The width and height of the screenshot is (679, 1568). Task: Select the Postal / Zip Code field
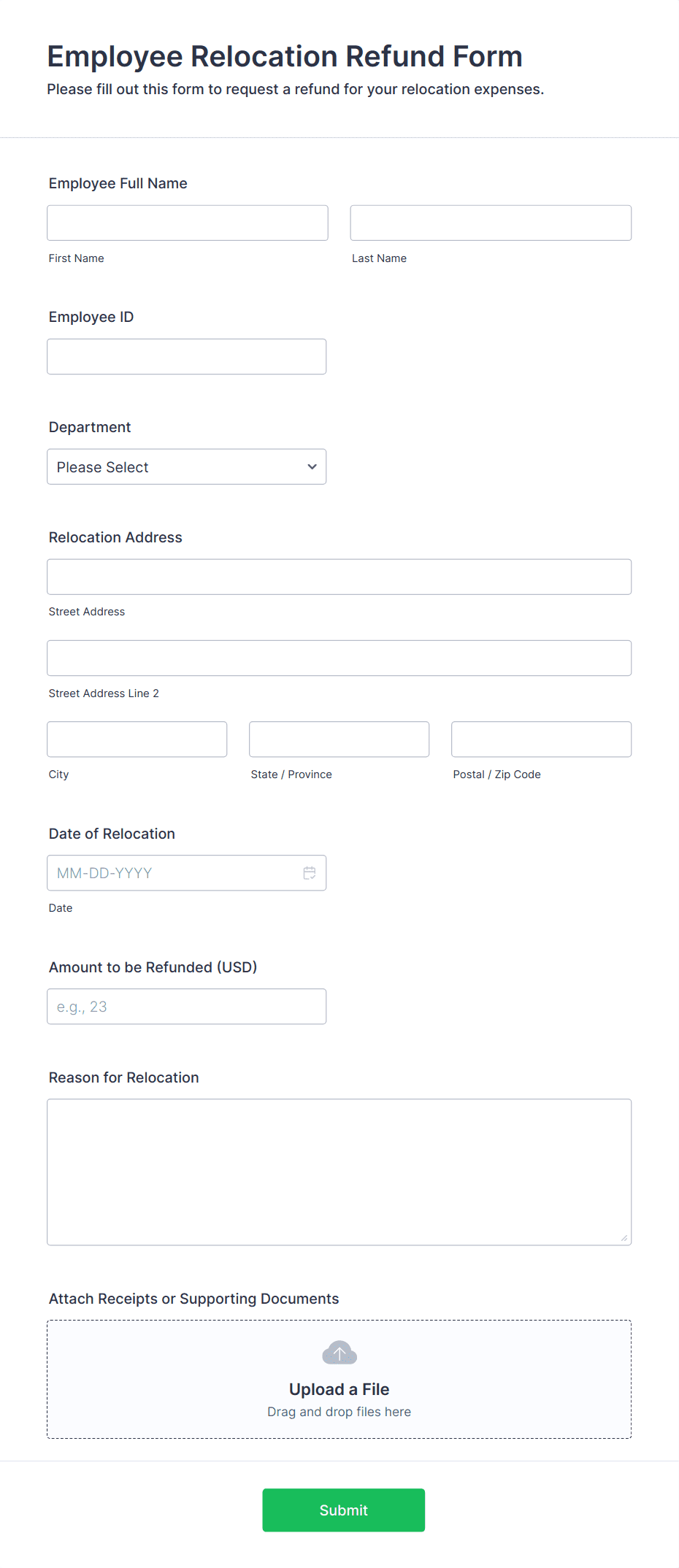pyautogui.click(x=541, y=739)
